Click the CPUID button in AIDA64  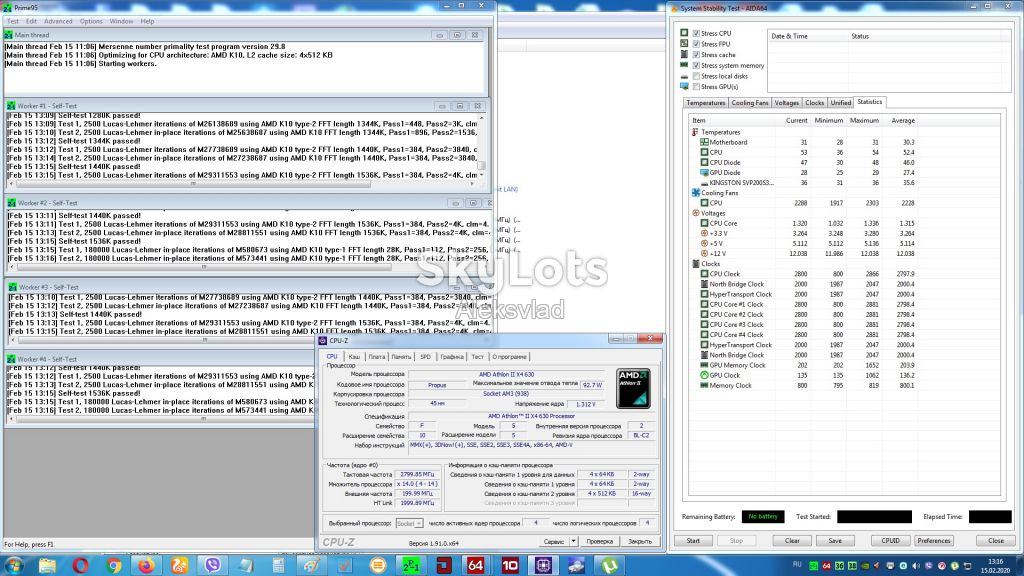pos(890,541)
